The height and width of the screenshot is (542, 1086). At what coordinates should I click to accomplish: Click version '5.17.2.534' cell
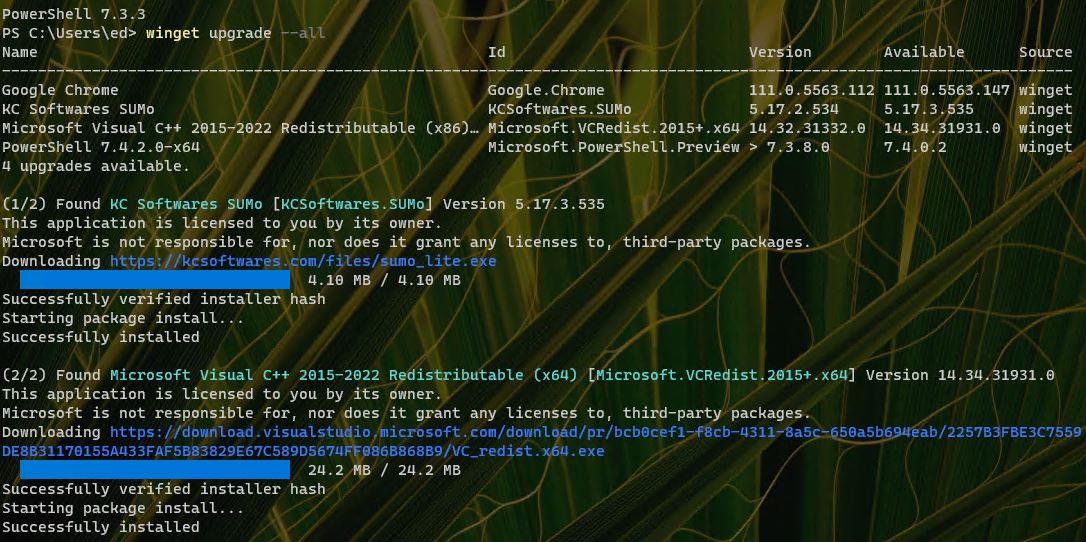794,109
